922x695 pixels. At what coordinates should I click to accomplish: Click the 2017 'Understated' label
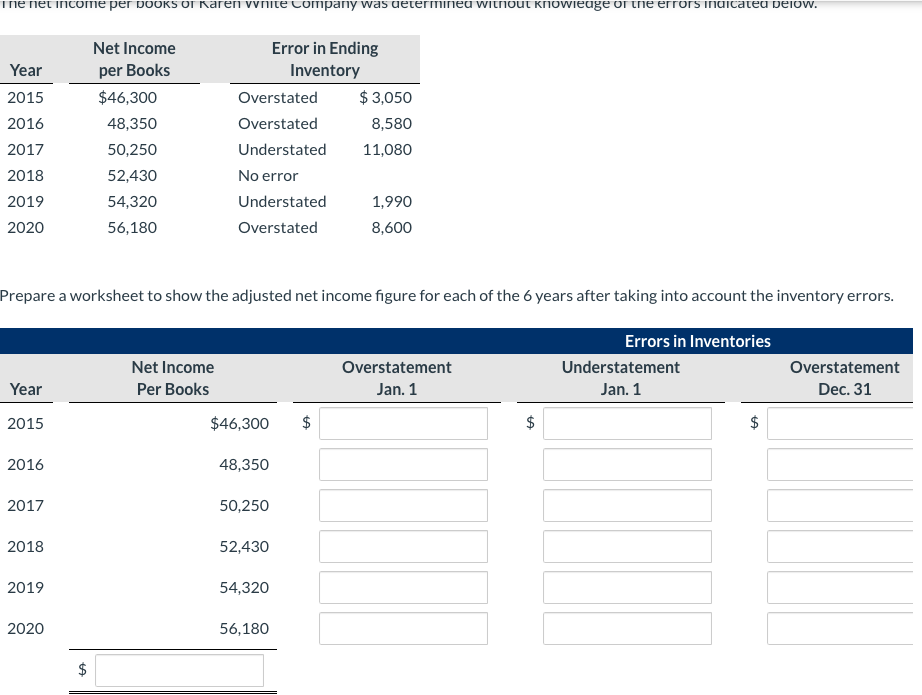pos(282,149)
